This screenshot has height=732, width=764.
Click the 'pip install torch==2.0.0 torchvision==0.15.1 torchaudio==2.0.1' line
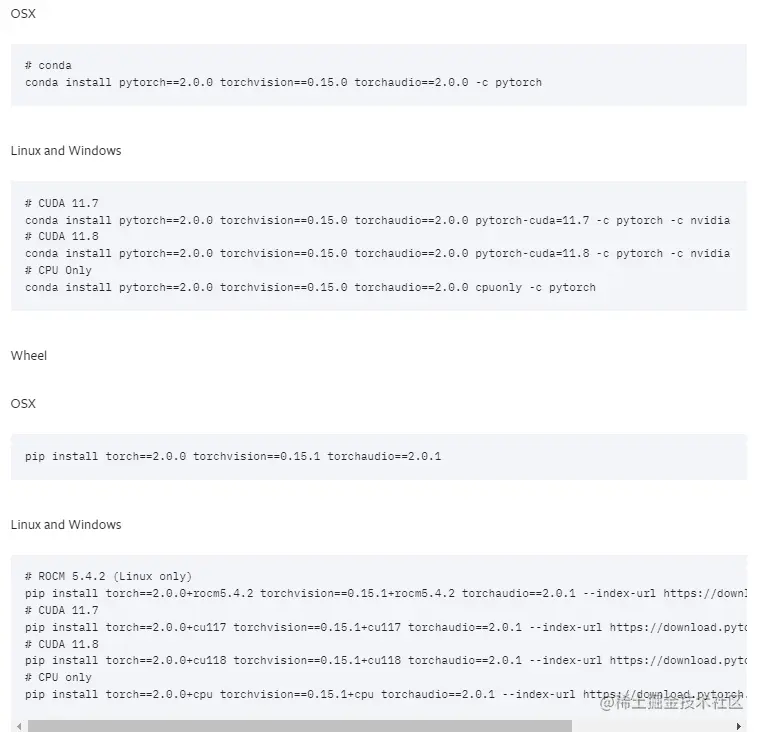coord(233,457)
